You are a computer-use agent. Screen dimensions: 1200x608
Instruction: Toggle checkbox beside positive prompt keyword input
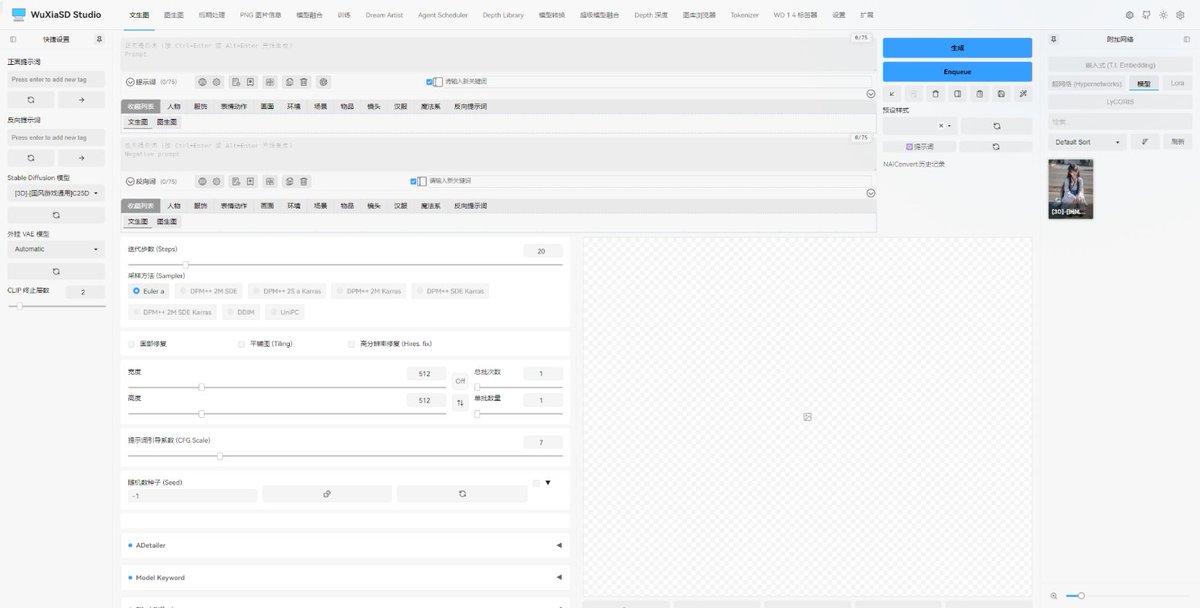point(429,82)
